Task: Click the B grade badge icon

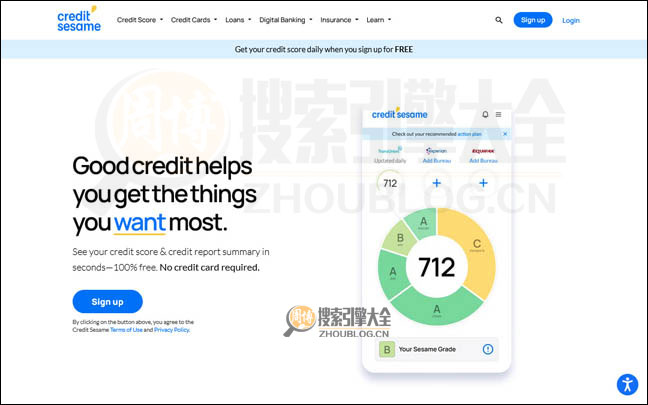Action: 387,349
